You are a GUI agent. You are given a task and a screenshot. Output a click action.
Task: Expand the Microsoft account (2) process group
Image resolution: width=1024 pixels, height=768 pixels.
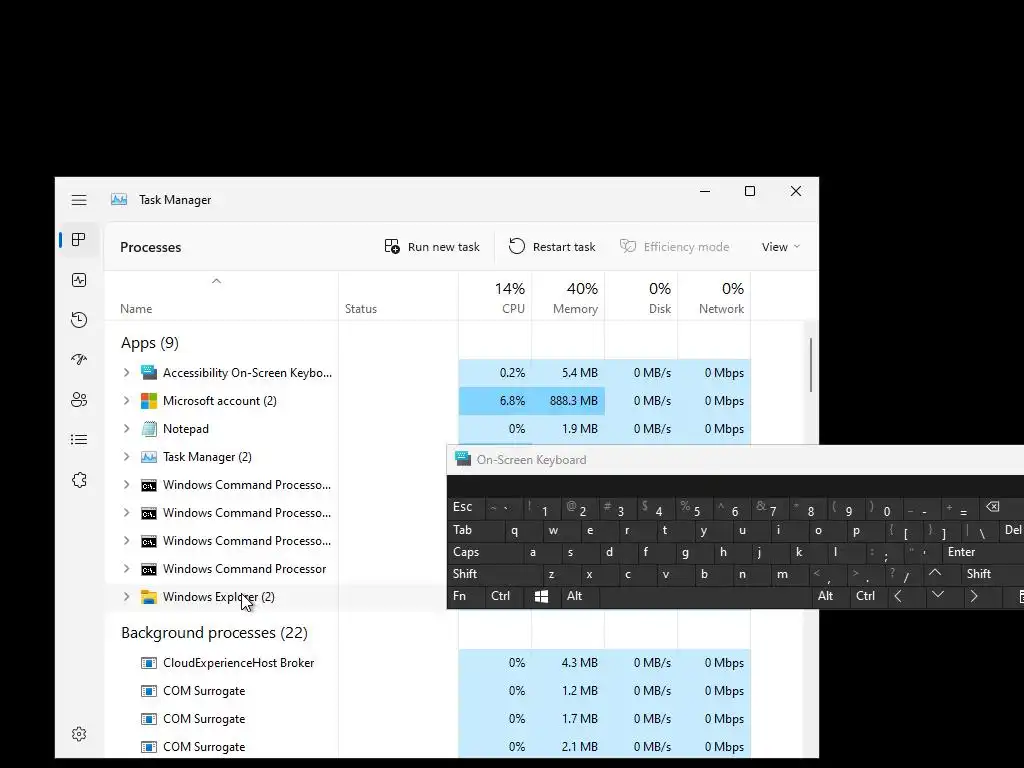[127, 400]
